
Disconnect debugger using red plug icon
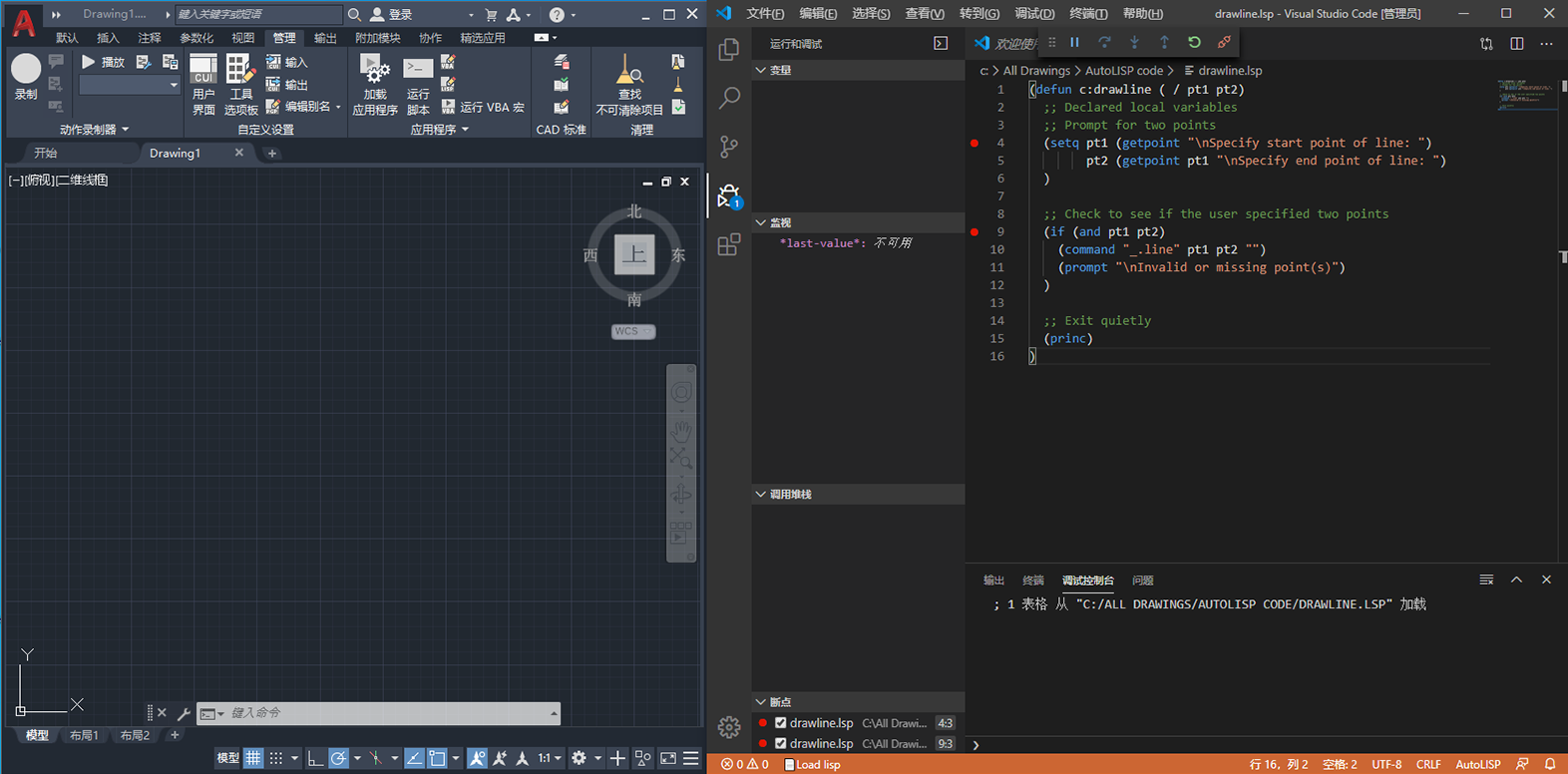pos(1224,42)
